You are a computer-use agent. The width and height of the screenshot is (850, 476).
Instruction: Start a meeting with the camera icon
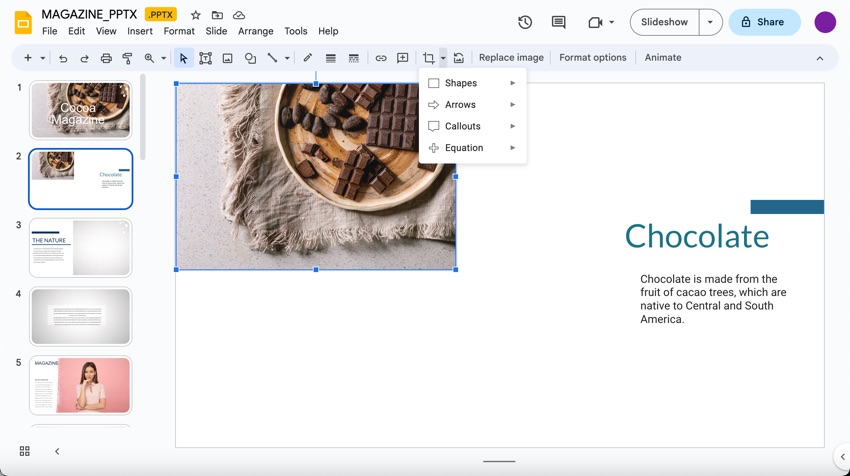[595, 22]
